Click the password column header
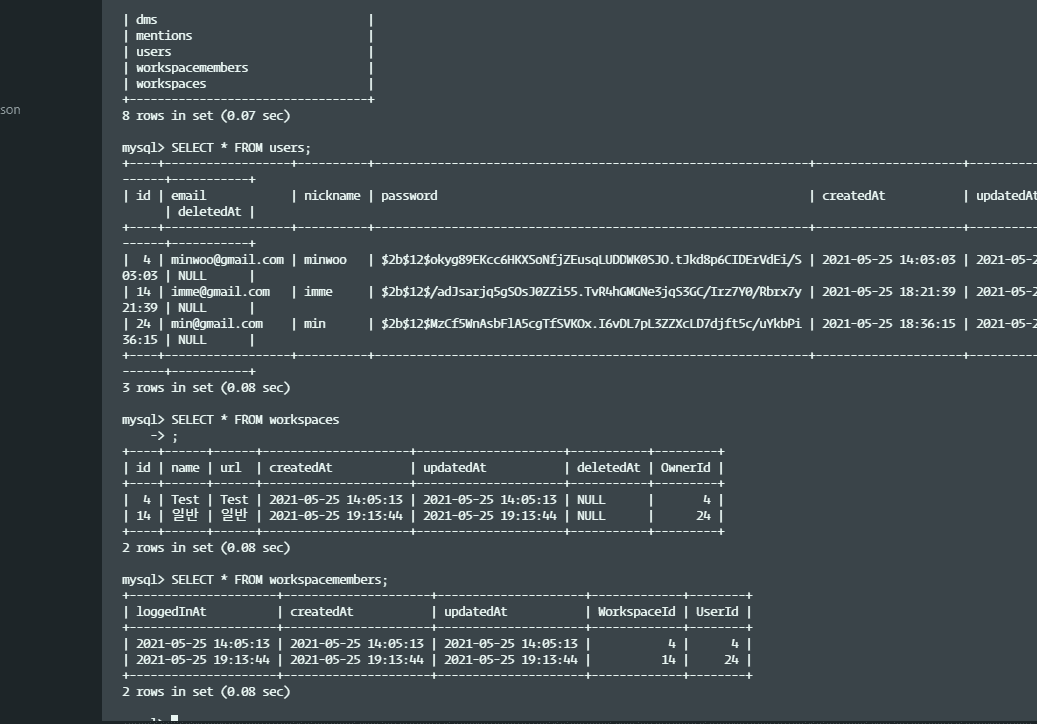Viewport: 1037px width, 724px height. [409, 196]
